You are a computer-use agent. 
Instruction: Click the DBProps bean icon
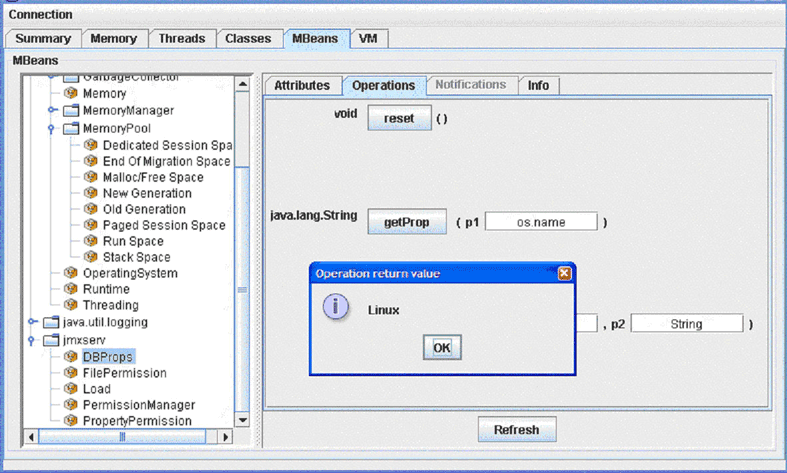click(x=71, y=357)
